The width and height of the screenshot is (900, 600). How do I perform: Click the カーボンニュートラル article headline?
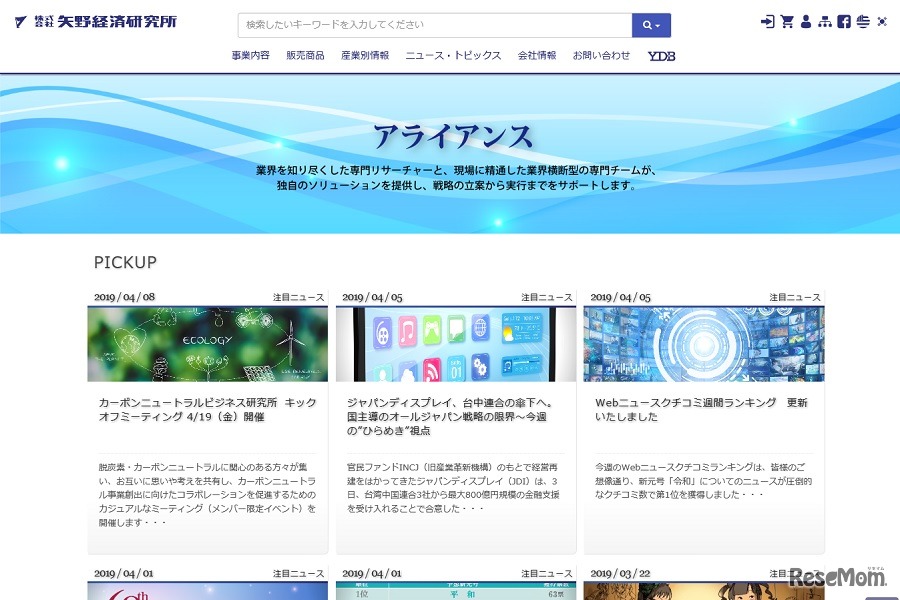(207, 409)
